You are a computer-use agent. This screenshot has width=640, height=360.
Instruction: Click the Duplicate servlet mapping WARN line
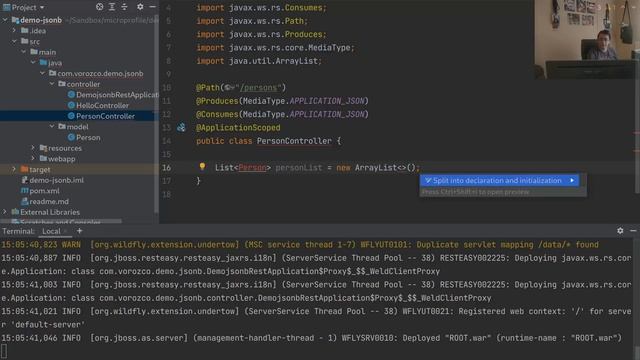pyautogui.click(x=300, y=244)
